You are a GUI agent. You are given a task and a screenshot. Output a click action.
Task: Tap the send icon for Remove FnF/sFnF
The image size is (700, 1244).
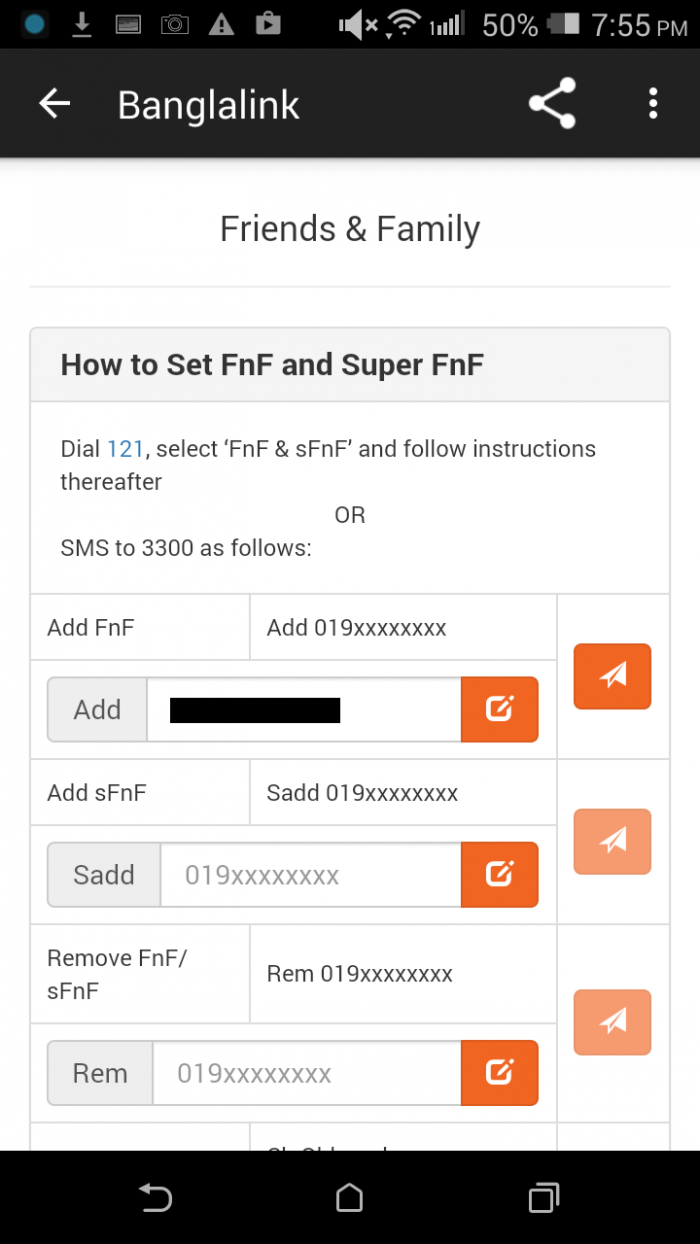click(612, 1022)
